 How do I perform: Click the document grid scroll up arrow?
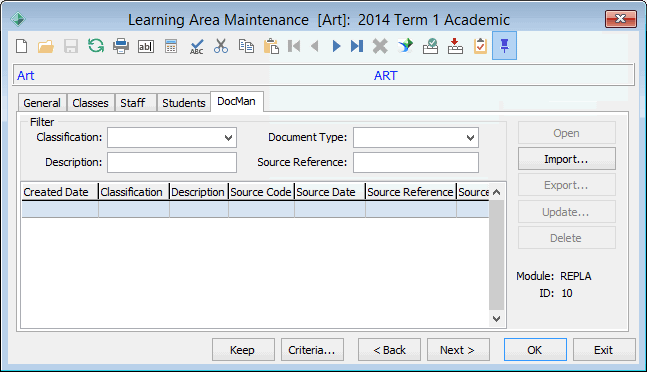(496, 192)
